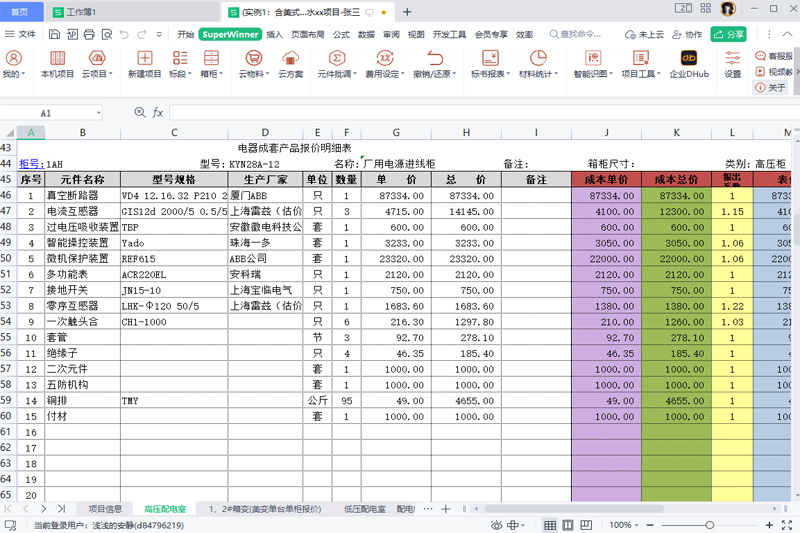Viewport: 800px width, 533px height.
Task: Click the formula bar input field
Action: click(x=480, y=113)
